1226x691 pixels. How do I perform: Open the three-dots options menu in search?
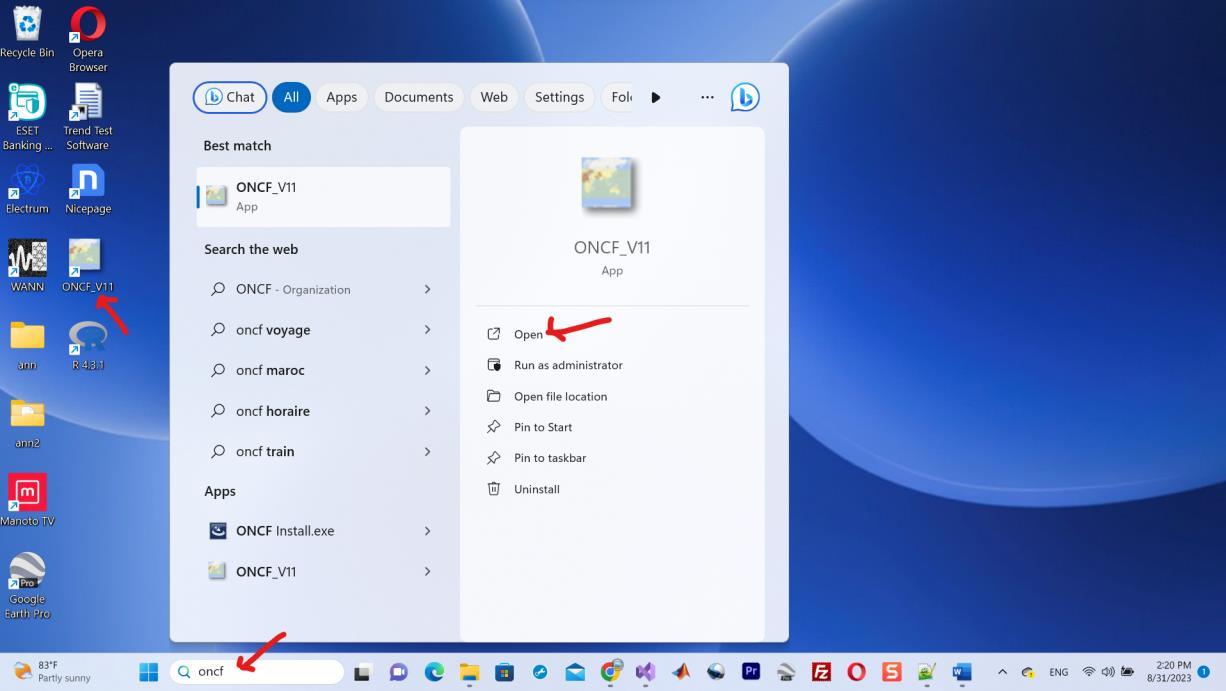pos(707,97)
